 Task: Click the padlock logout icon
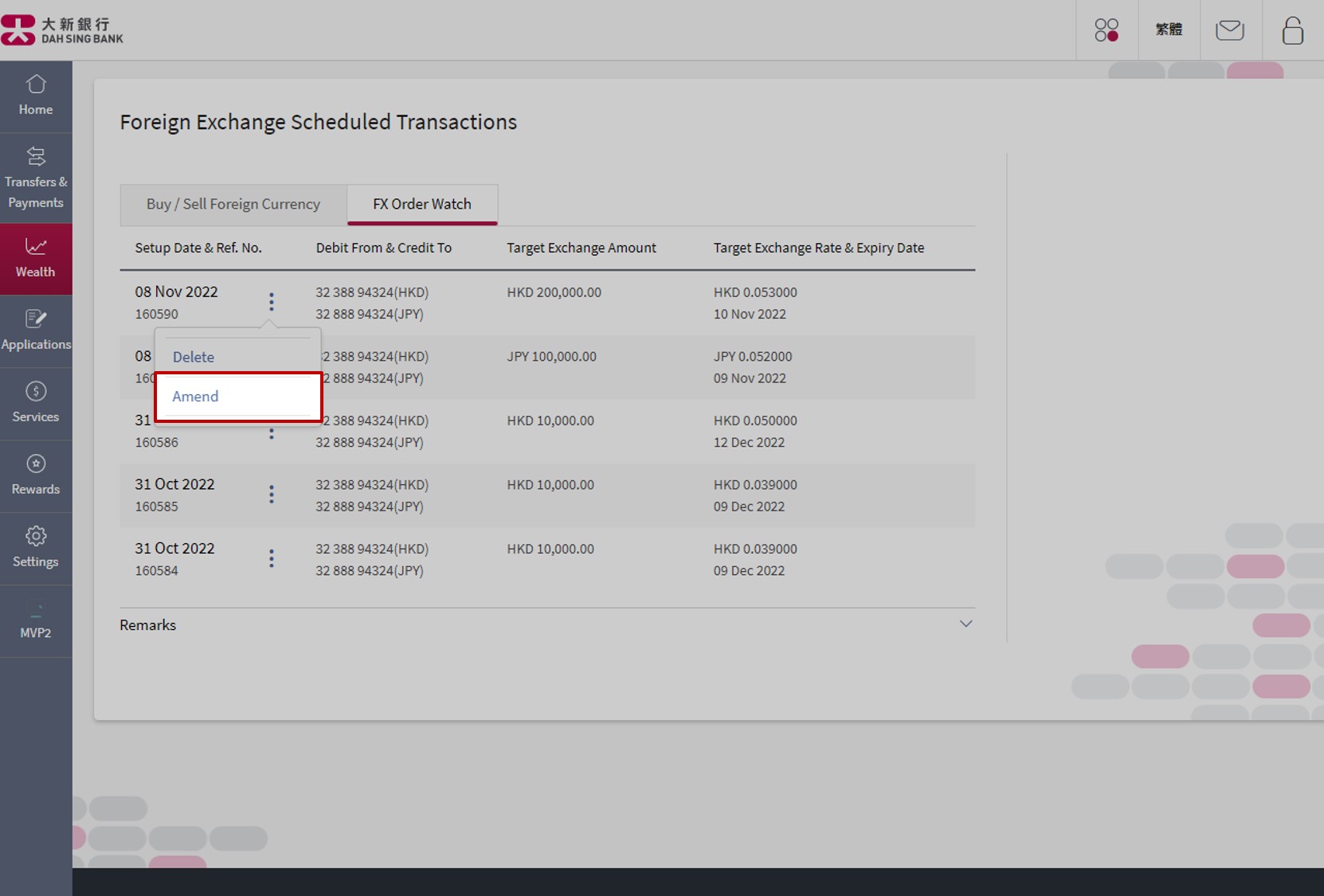[x=1292, y=30]
